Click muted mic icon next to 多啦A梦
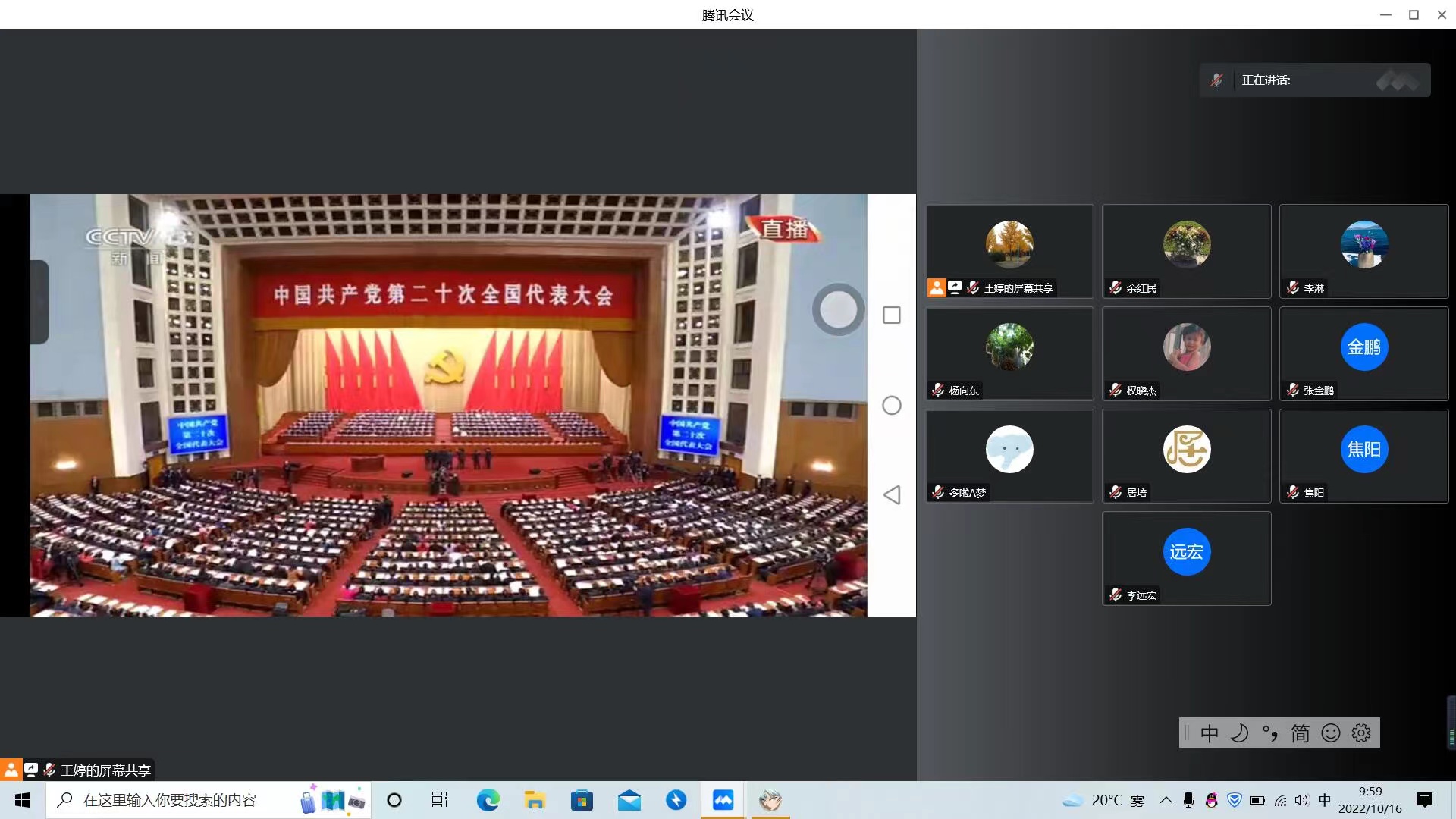 coord(938,492)
